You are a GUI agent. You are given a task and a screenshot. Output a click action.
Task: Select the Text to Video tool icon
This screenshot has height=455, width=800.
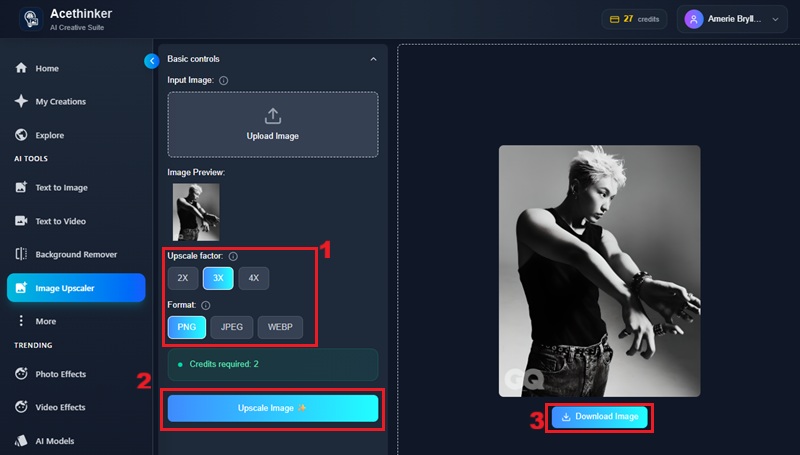pos(21,221)
